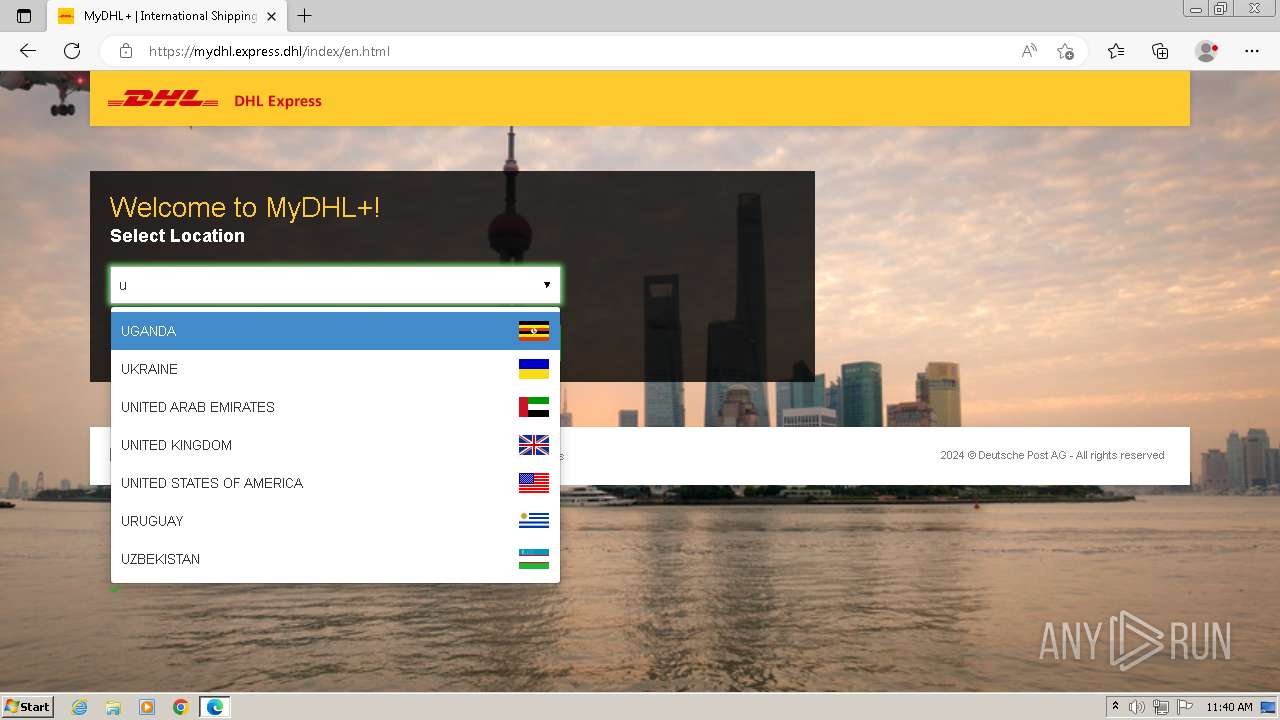Switch to the MyDHL+ tab

coord(168,16)
